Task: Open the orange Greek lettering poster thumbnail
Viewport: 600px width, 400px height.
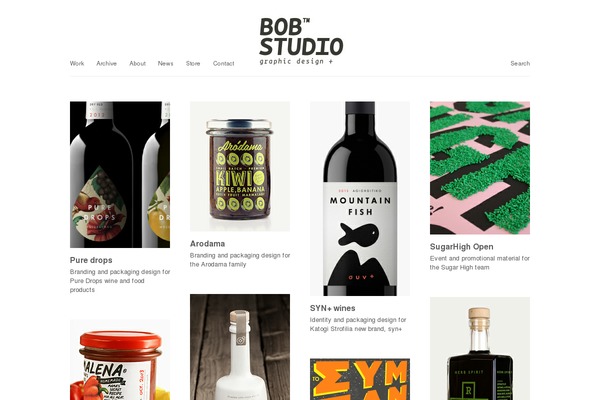Action: 360,379
